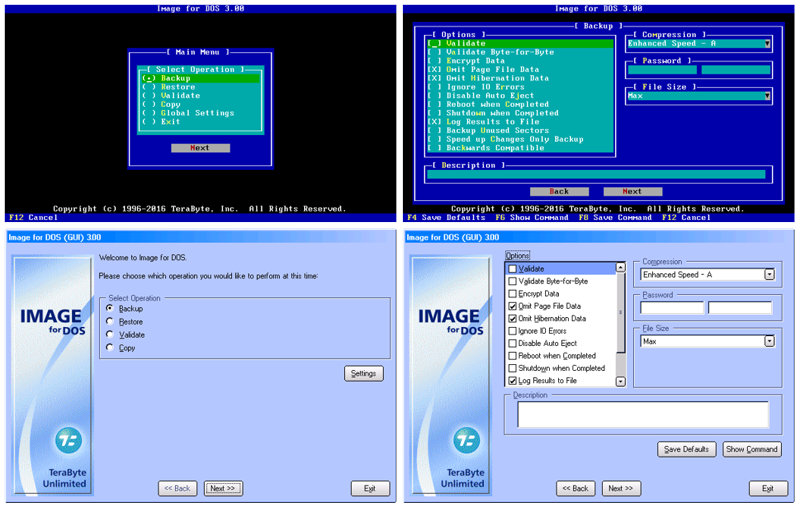Click Next >> in the GUI welcome window
The height and width of the screenshot is (509, 800).
coord(223,488)
